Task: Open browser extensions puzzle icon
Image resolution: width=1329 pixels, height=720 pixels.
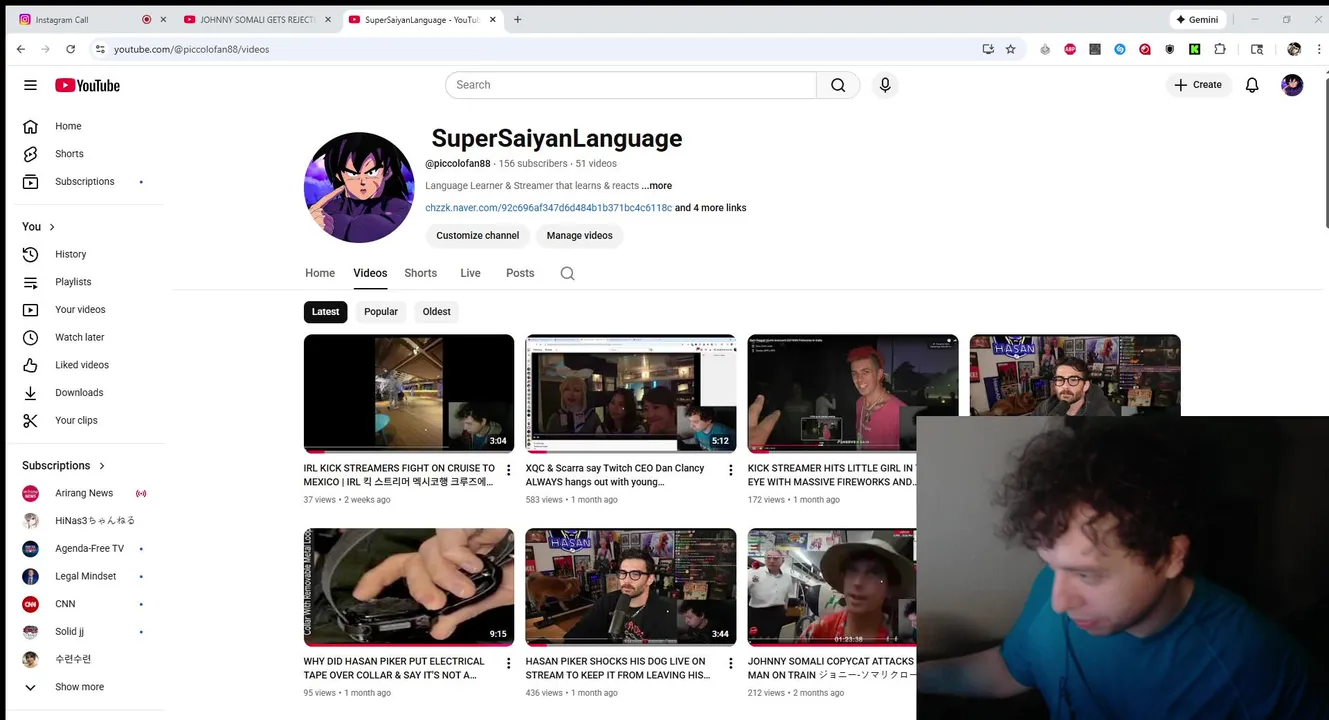Action: point(1220,49)
